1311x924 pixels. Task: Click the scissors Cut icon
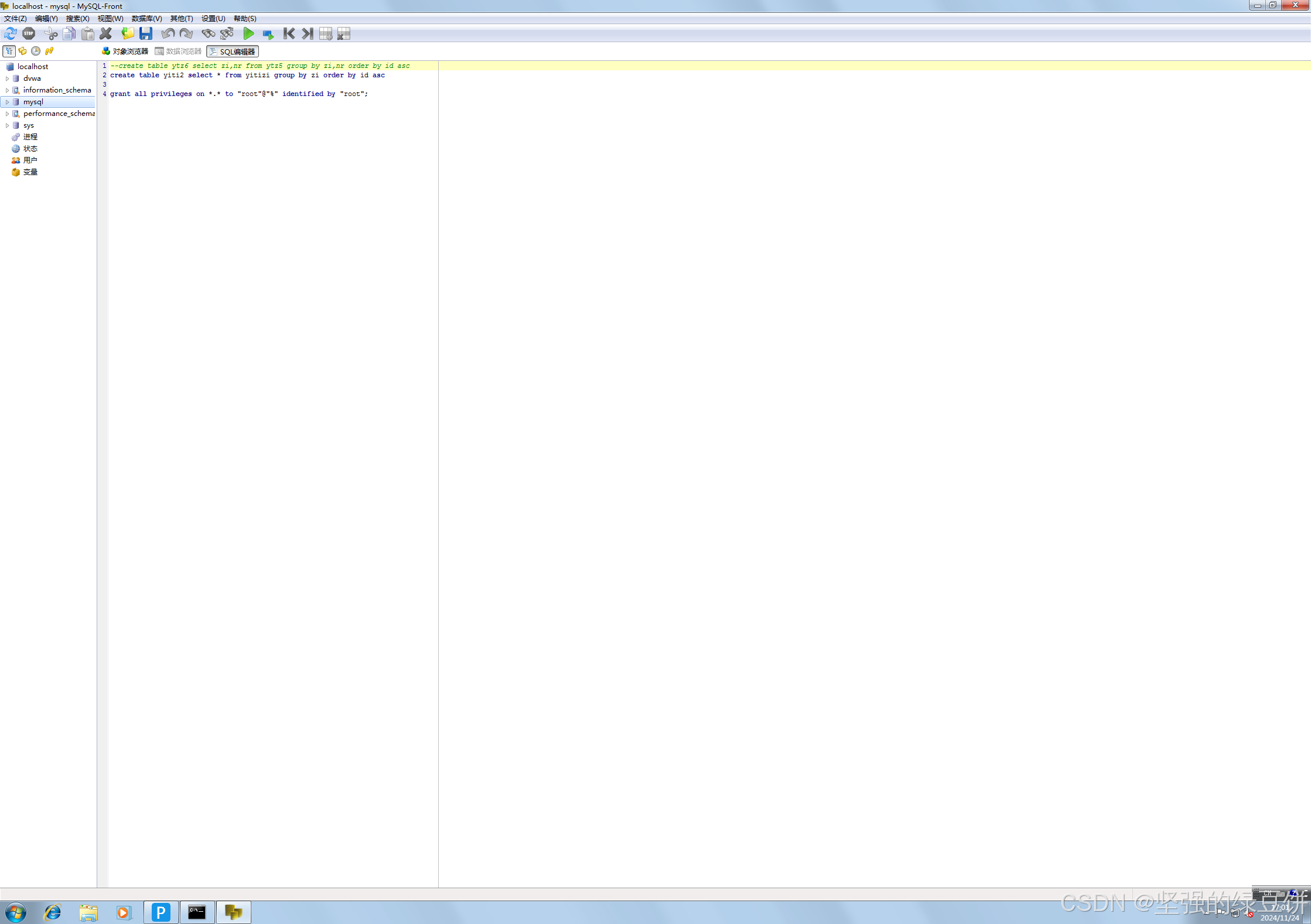(51, 34)
